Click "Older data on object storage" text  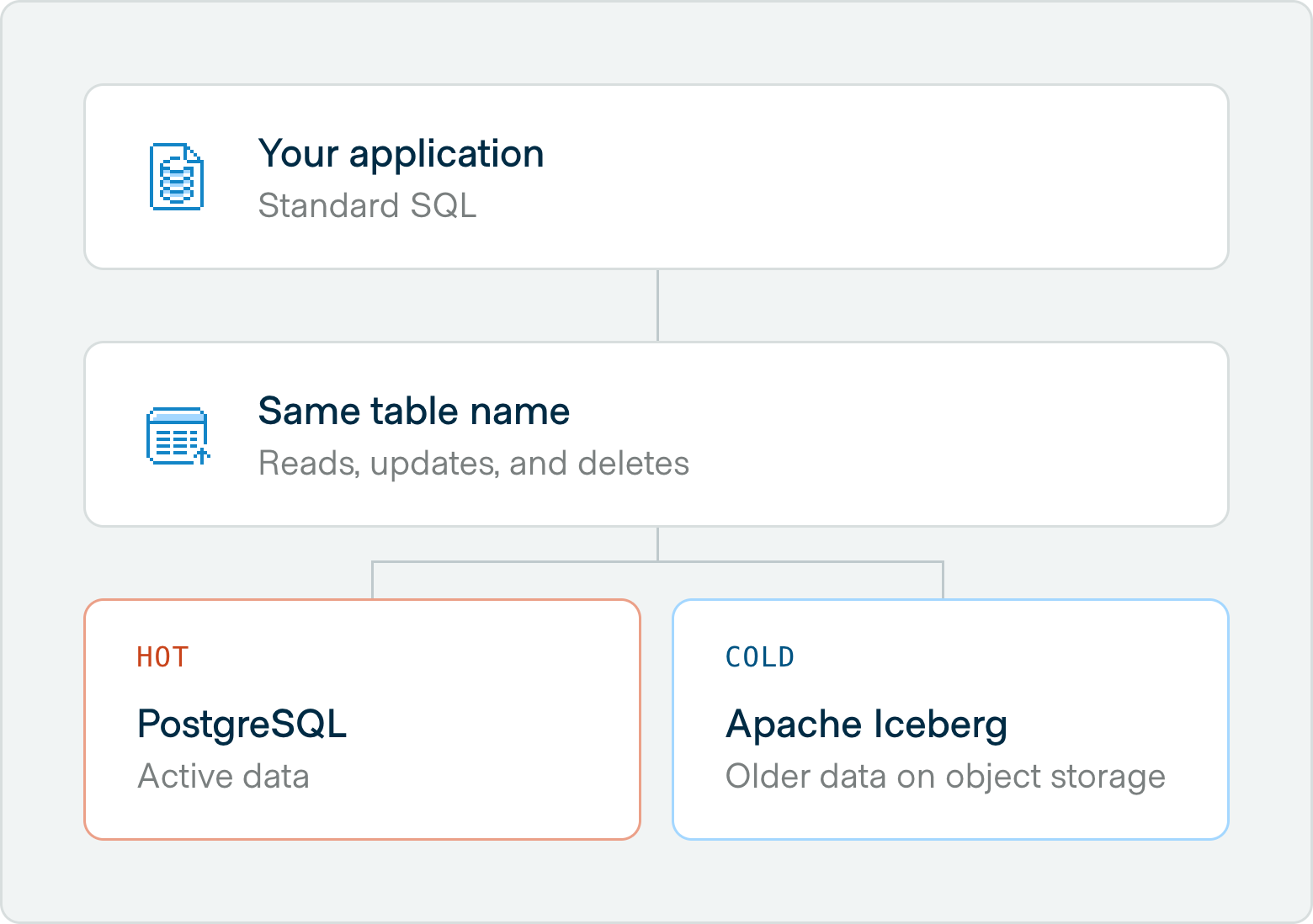tap(946, 777)
